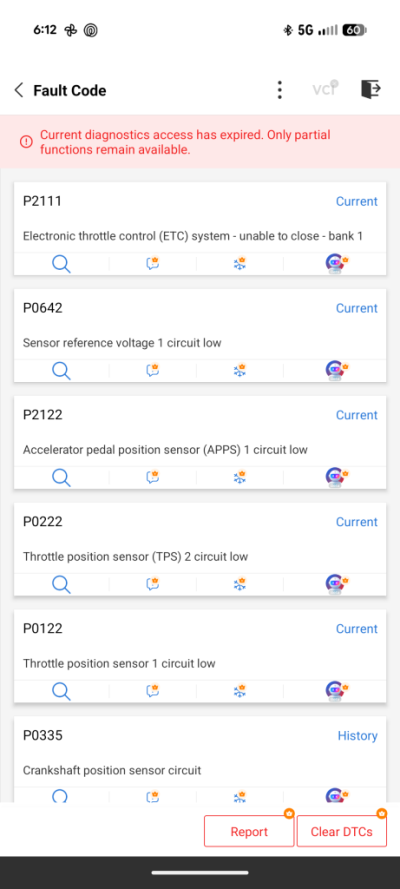Select the History status of P0335

click(358, 735)
